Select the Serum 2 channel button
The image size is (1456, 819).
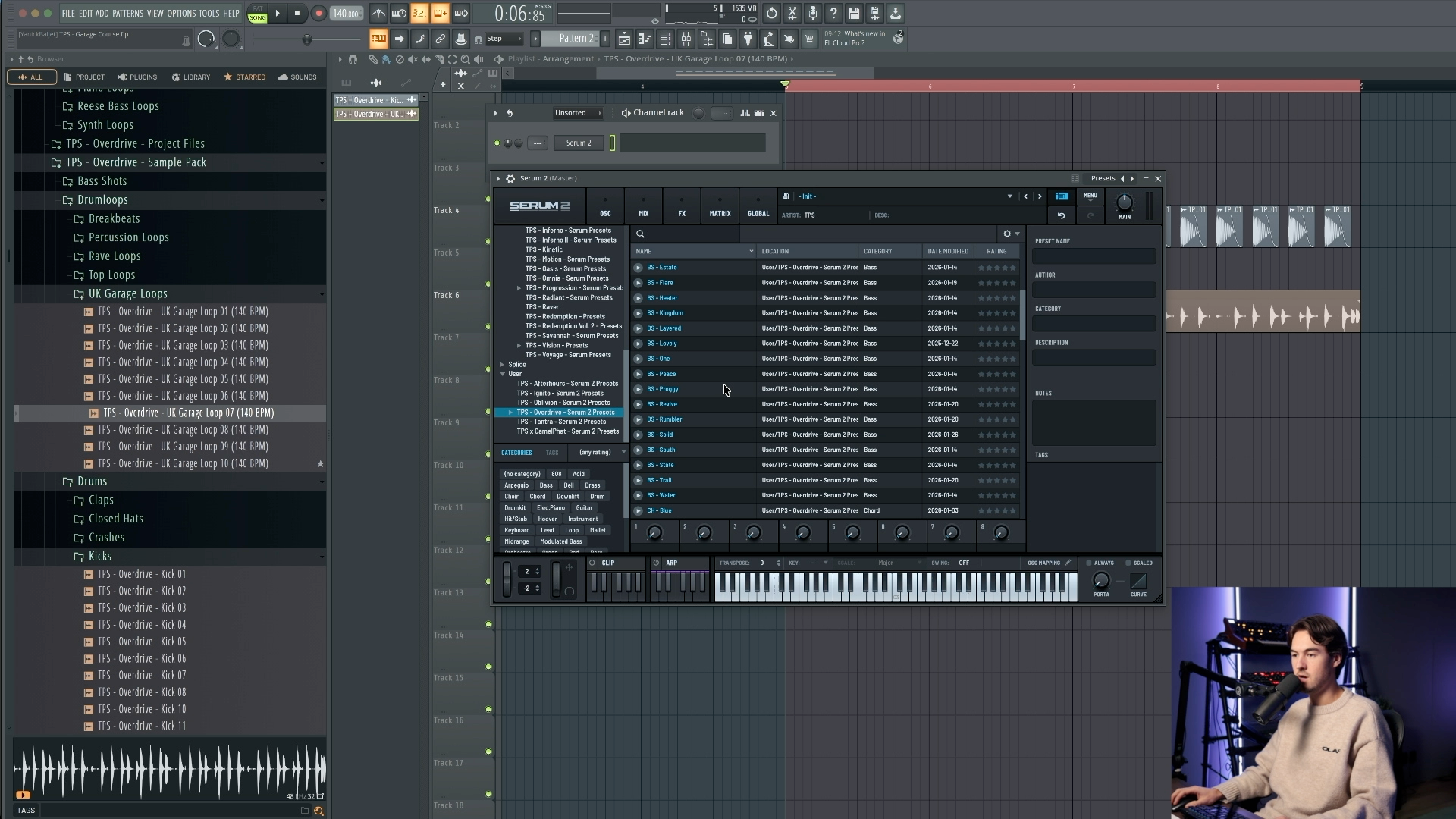click(x=579, y=143)
